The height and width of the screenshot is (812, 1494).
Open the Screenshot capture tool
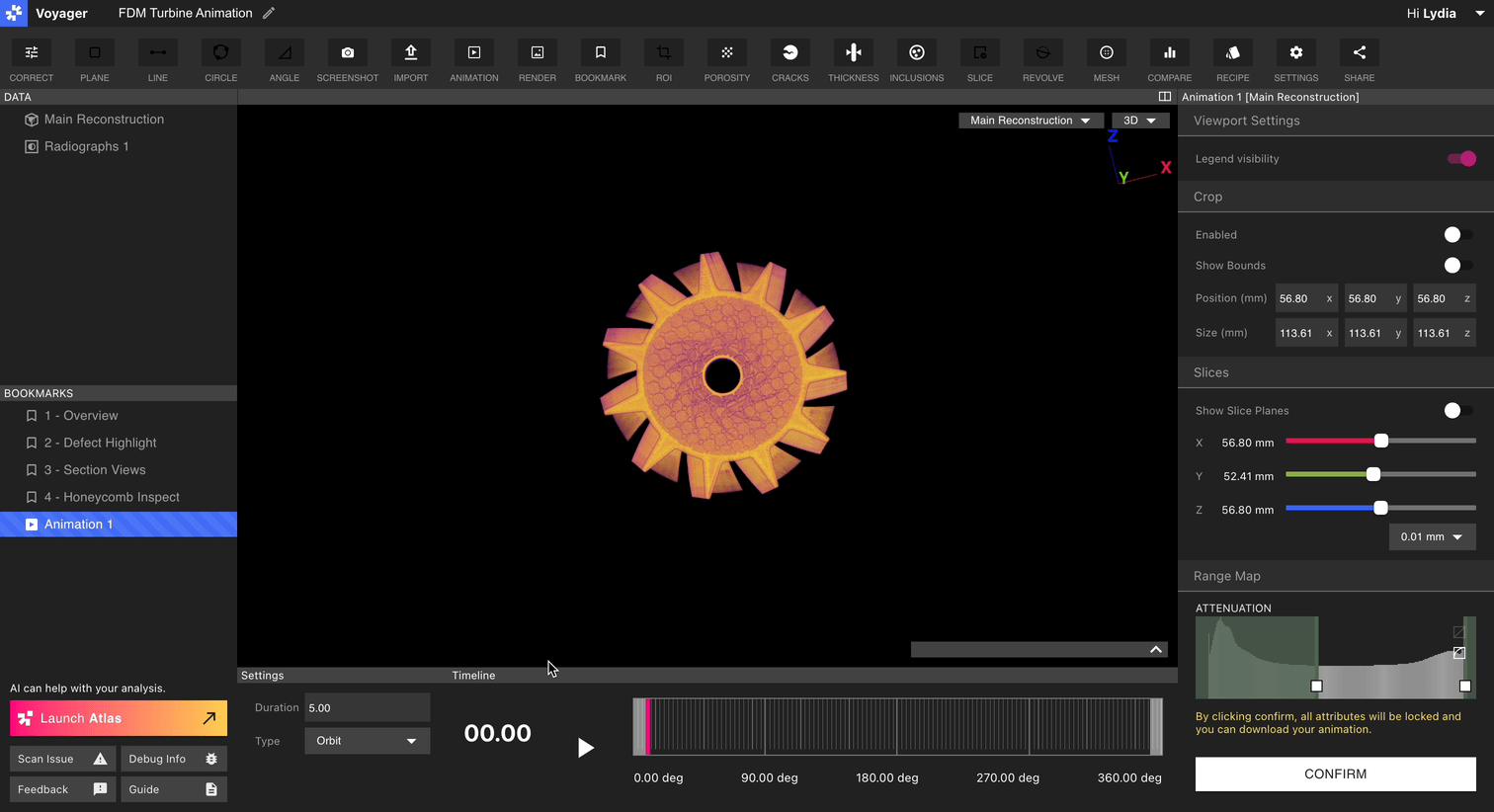point(347,59)
